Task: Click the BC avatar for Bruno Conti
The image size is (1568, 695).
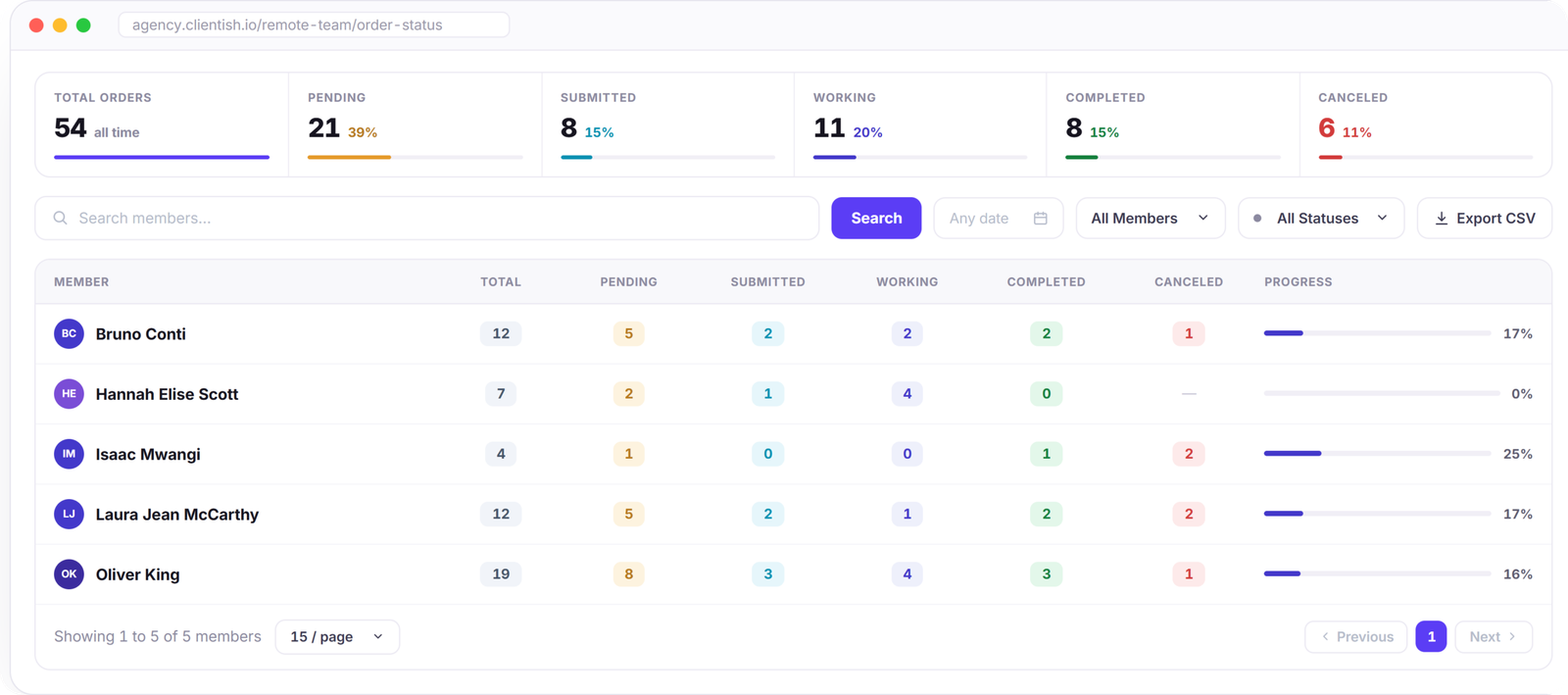Action: [69, 333]
